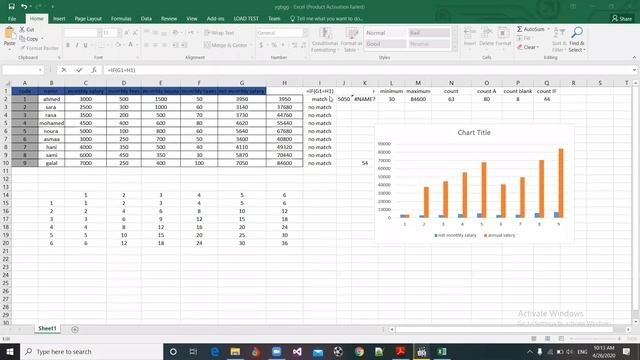The width and height of the screenshot is (640, 360).
Task: Apply the Bad cell style
Action: pos(429,33)
